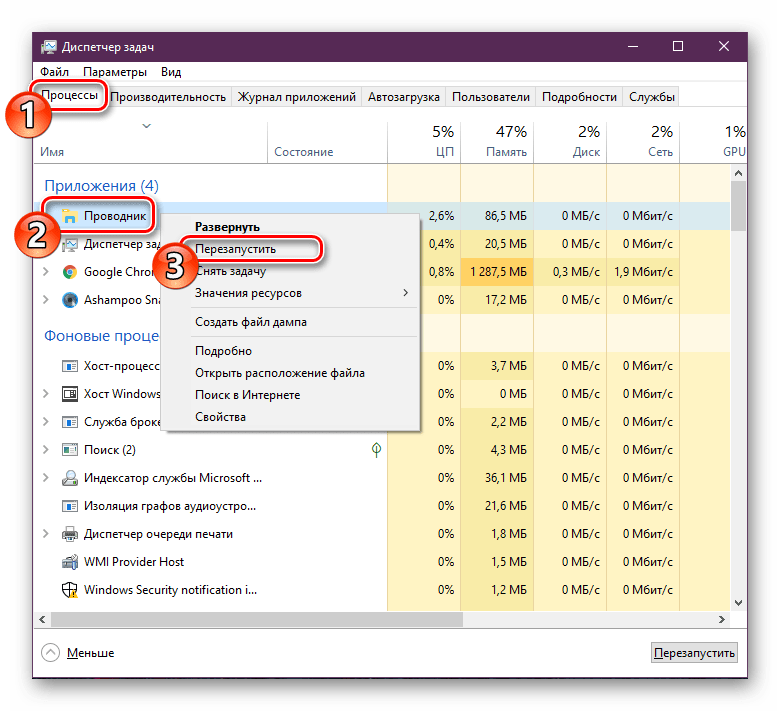Screen dimensions: 780x711
Task: Expand the Диспетчер очереди печати group
Action: point(46,534)
